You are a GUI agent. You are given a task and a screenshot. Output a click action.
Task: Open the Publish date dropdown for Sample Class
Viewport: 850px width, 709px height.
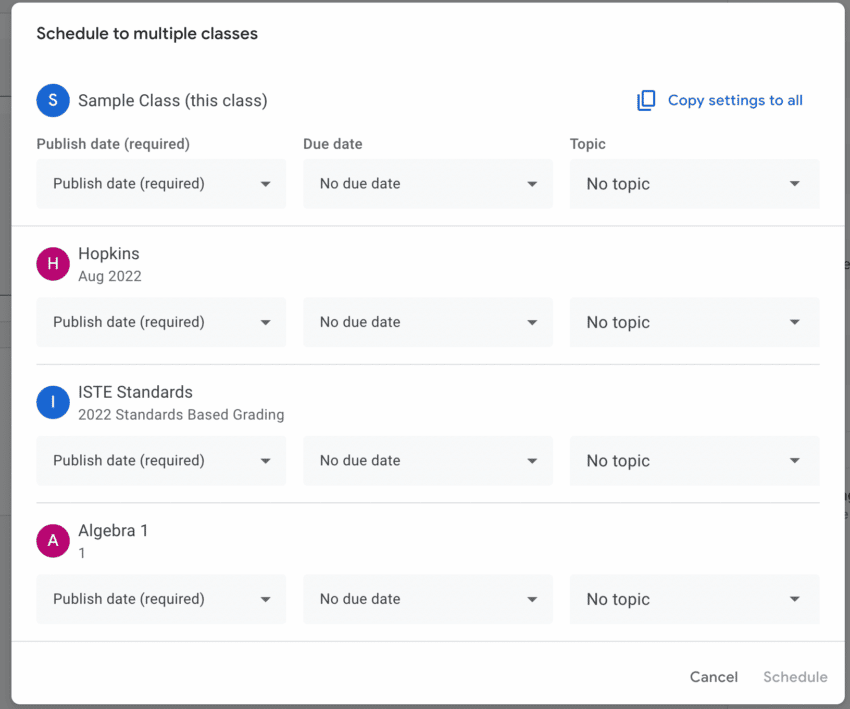click(160, 184)
